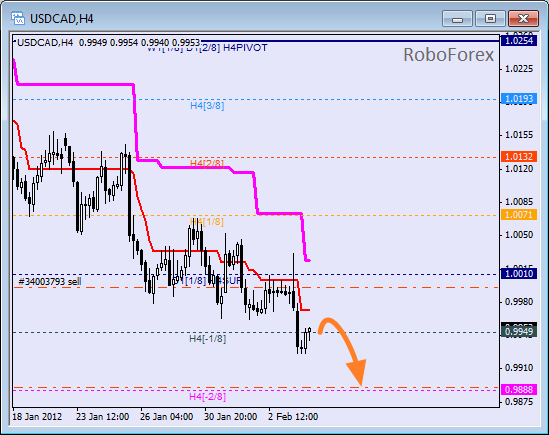Image resolution: width=549 pixels, height=435 pixels.
Task: Minimize the USDCAD,H4 chart window
Action: (457, 19)
